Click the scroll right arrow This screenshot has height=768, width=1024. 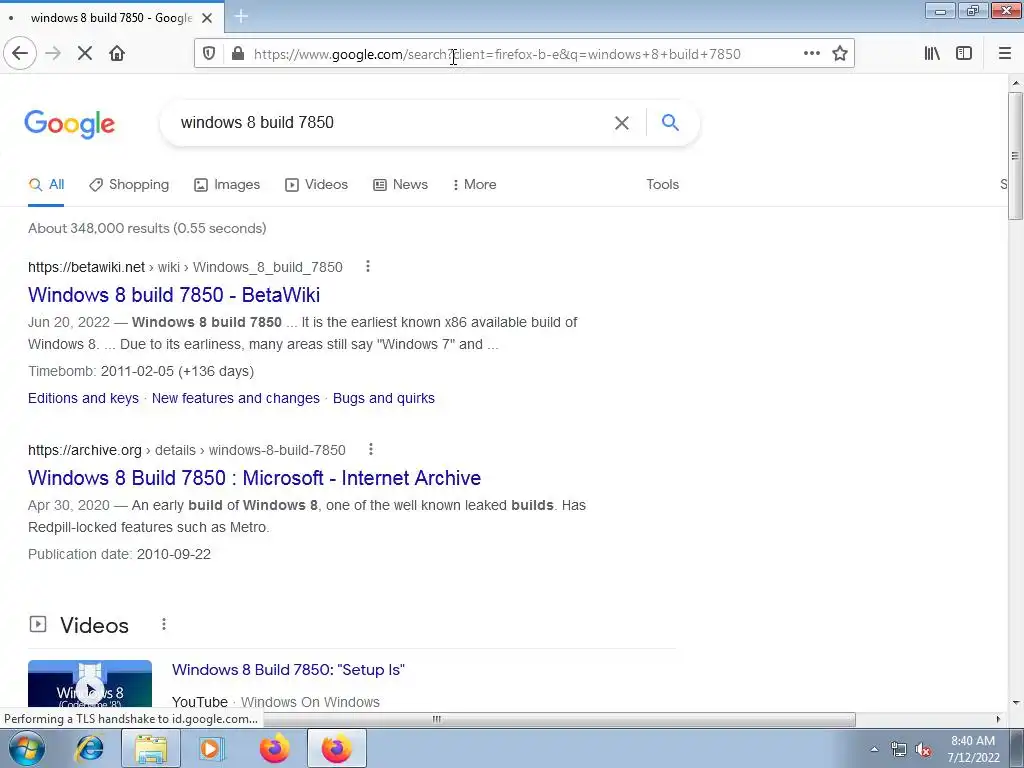pyautogui.click(x=998, y=719)
